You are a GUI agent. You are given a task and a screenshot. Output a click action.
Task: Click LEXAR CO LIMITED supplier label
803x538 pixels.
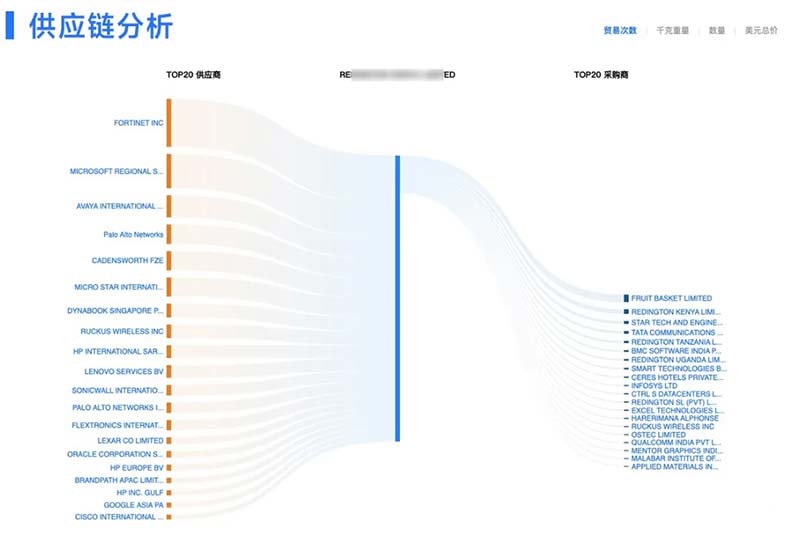click(131, 441)
